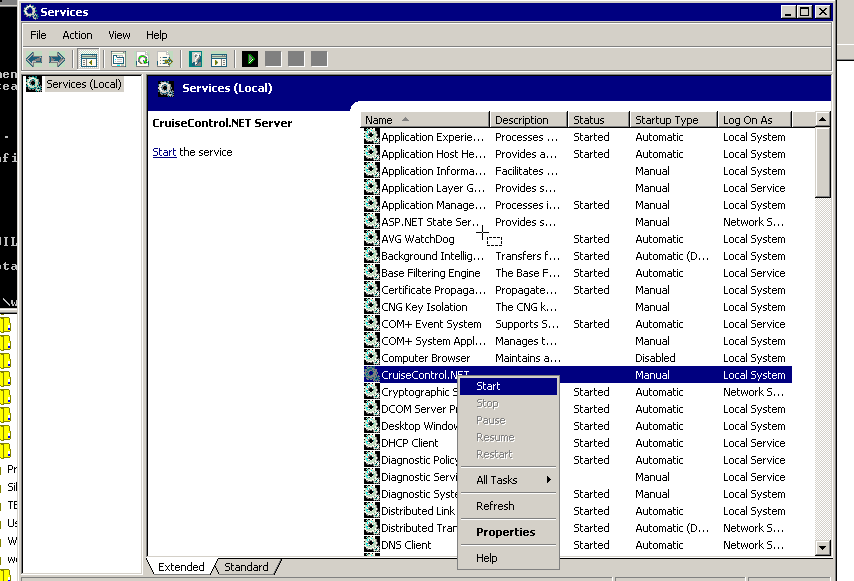The image size is (854, 581).
Task: Click gear icon of CNG Key Isolation
Action: click(371, 307)
